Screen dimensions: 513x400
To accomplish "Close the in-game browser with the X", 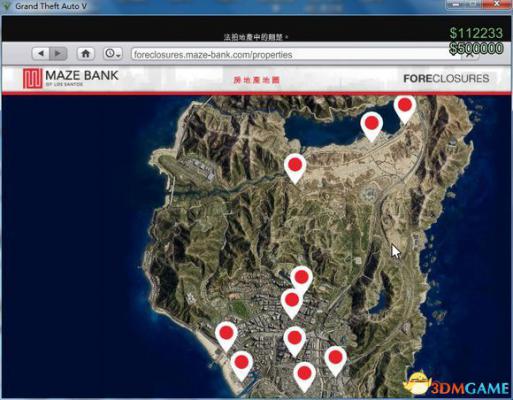I will (x=470, y=54).
